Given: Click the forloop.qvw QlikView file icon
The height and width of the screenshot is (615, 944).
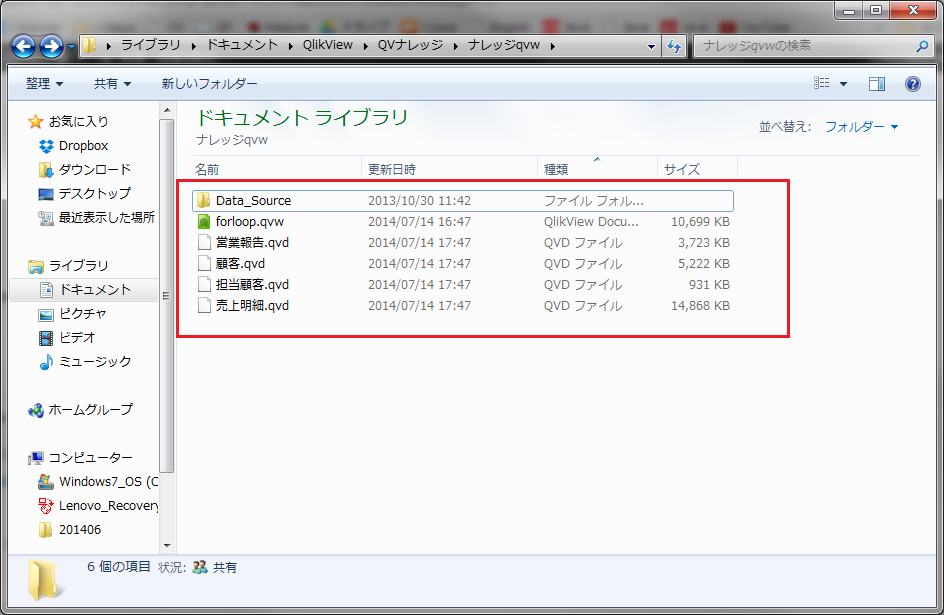Looking at the screenshot, I should 204,221.
